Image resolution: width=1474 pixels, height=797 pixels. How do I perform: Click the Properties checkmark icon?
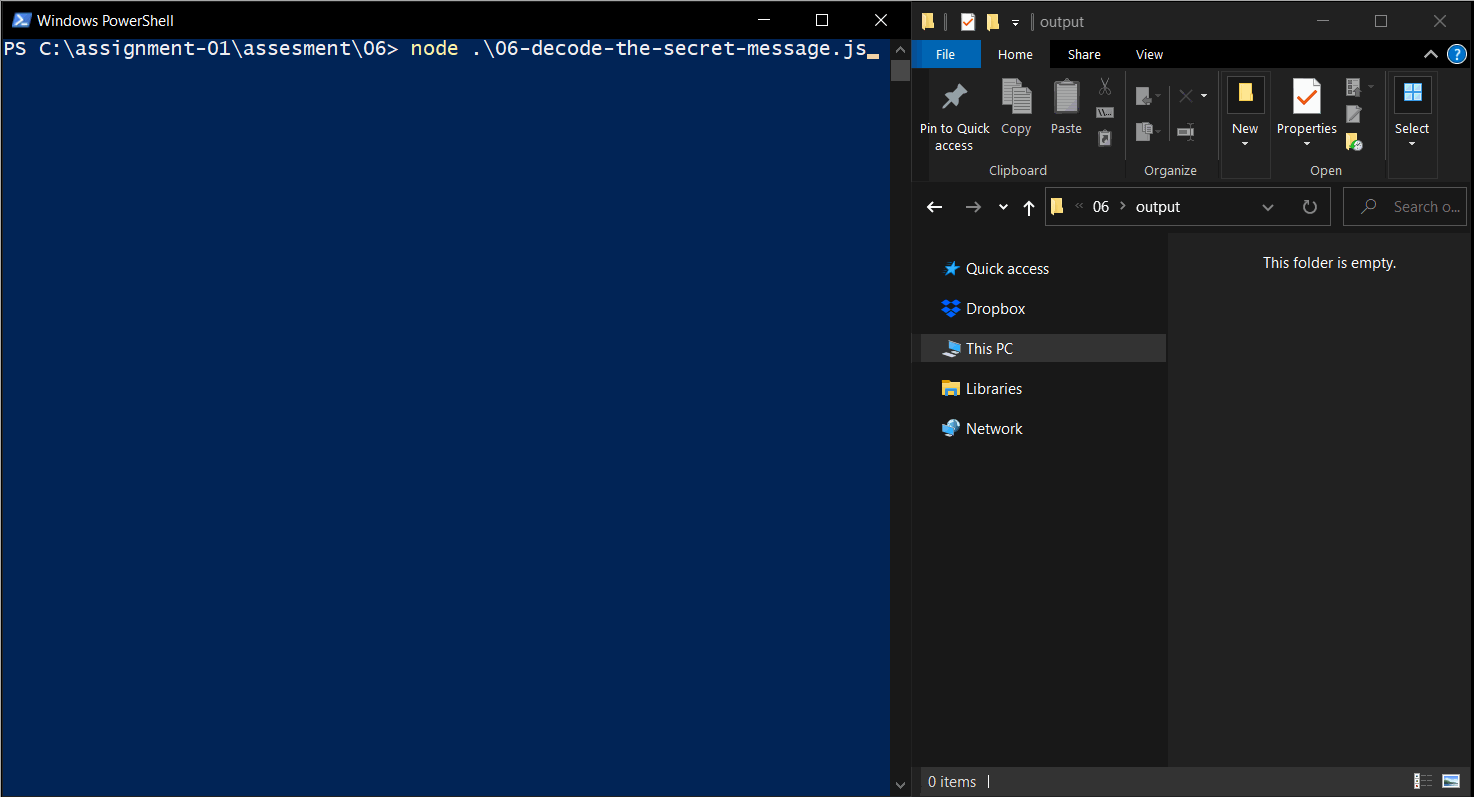point(1306,97)
